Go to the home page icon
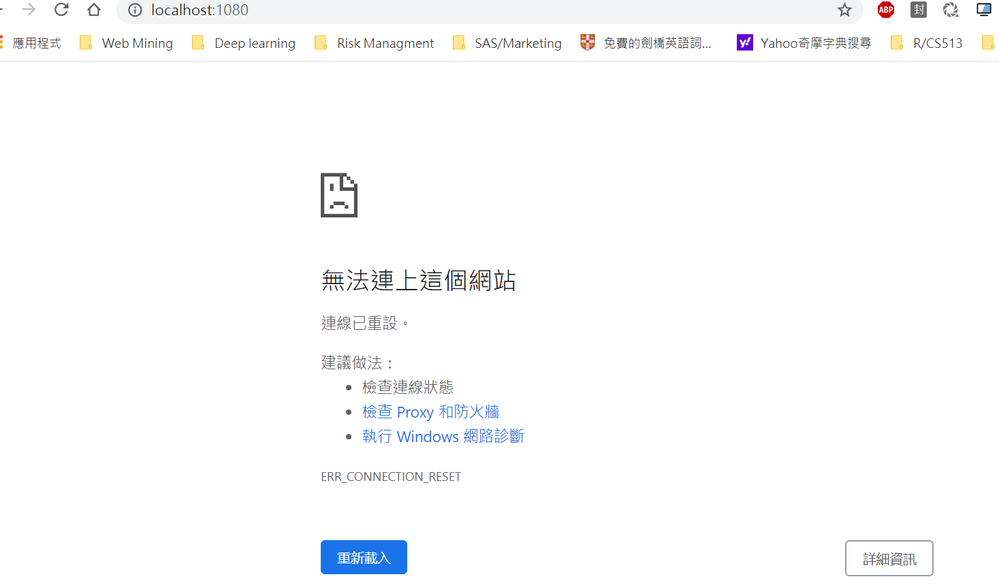The height and width of the screenshot is (588, 999). pos(94,10)
